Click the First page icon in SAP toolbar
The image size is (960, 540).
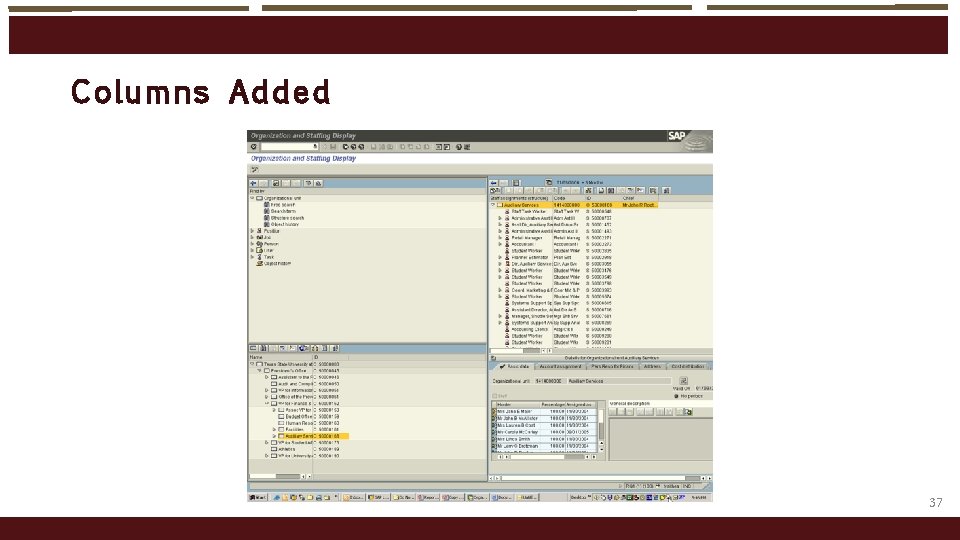(402, 147)
